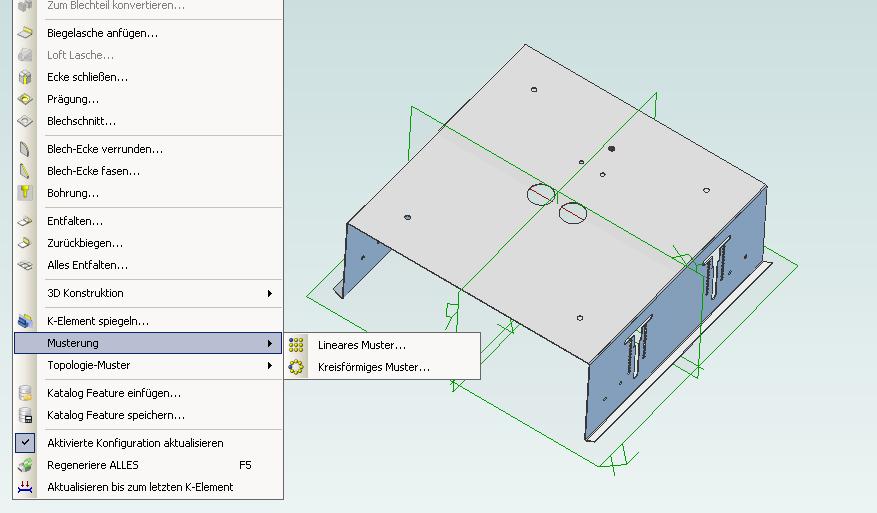Viewport: 877px width, 513px height.
Task: Click the highlighted Musterung menu entry
Action: click(x=148, y=343)
